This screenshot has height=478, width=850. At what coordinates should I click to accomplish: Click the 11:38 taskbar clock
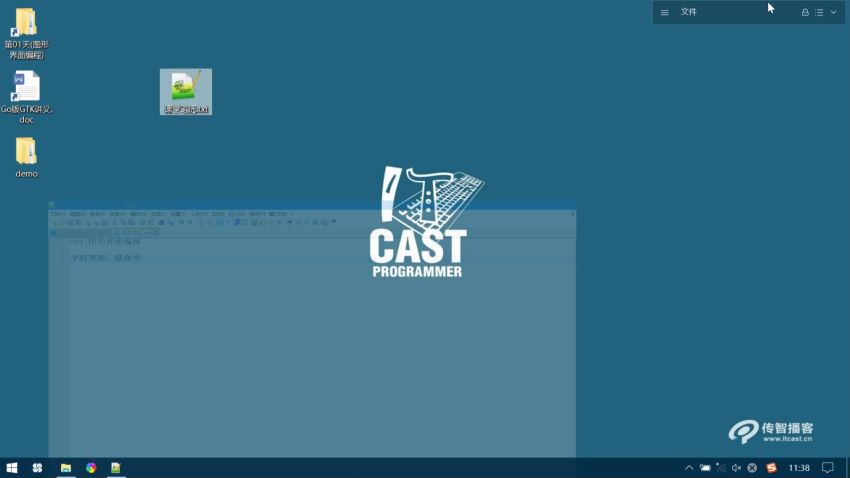(x=799, y=468)
